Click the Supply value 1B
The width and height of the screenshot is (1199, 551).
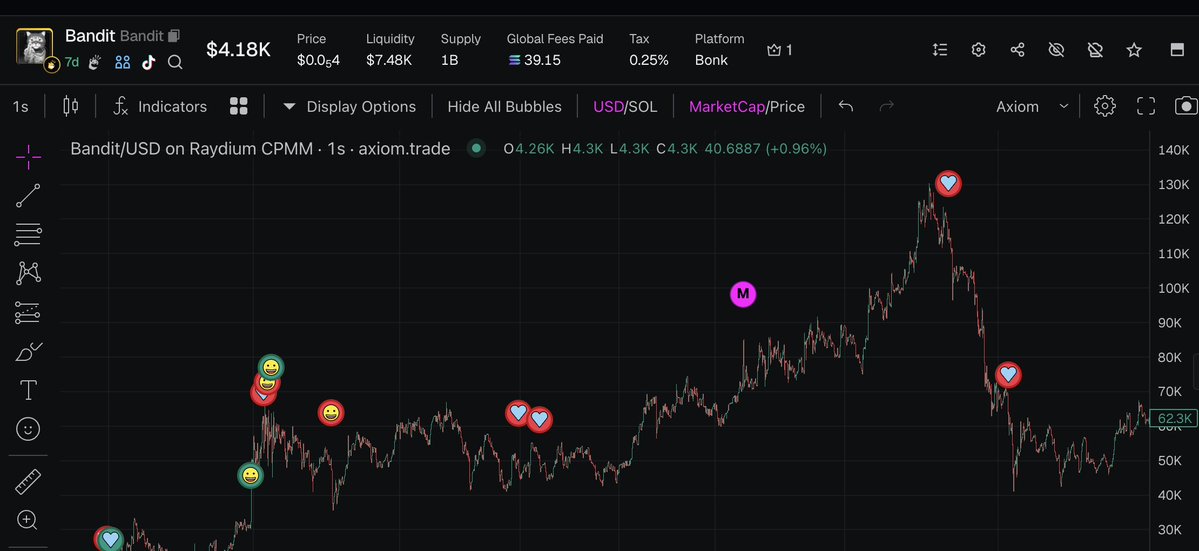(450, 60)
